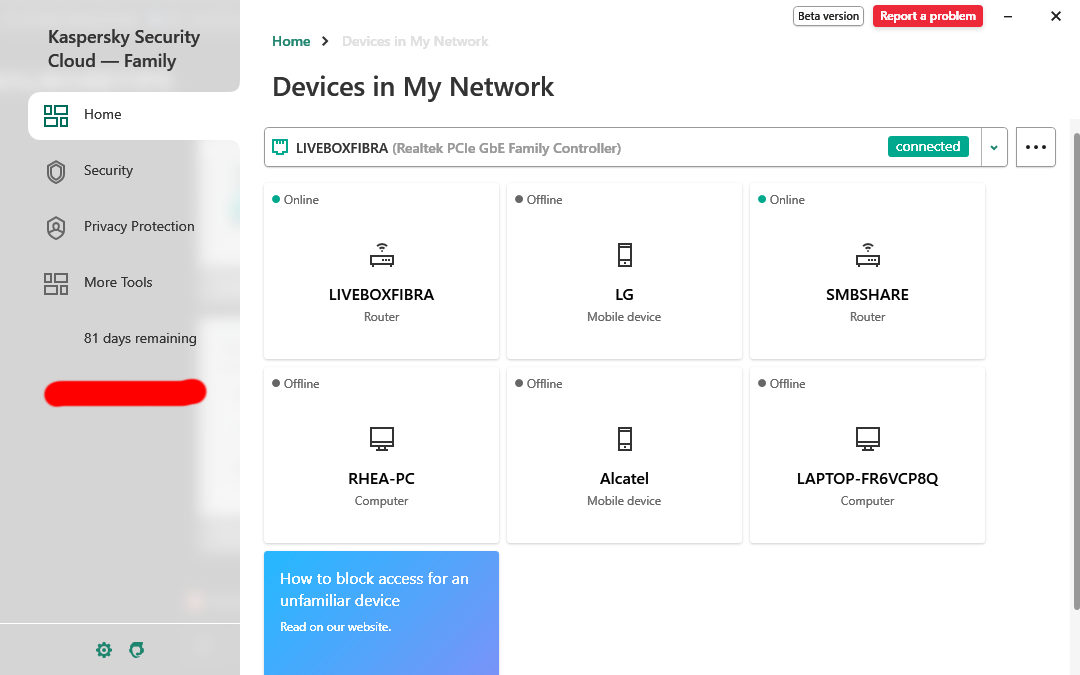The width and height of the screenshot is (1080, 675).
Task: Open the support agent icon
Action: pyautogui.click(x=137, y=650)
